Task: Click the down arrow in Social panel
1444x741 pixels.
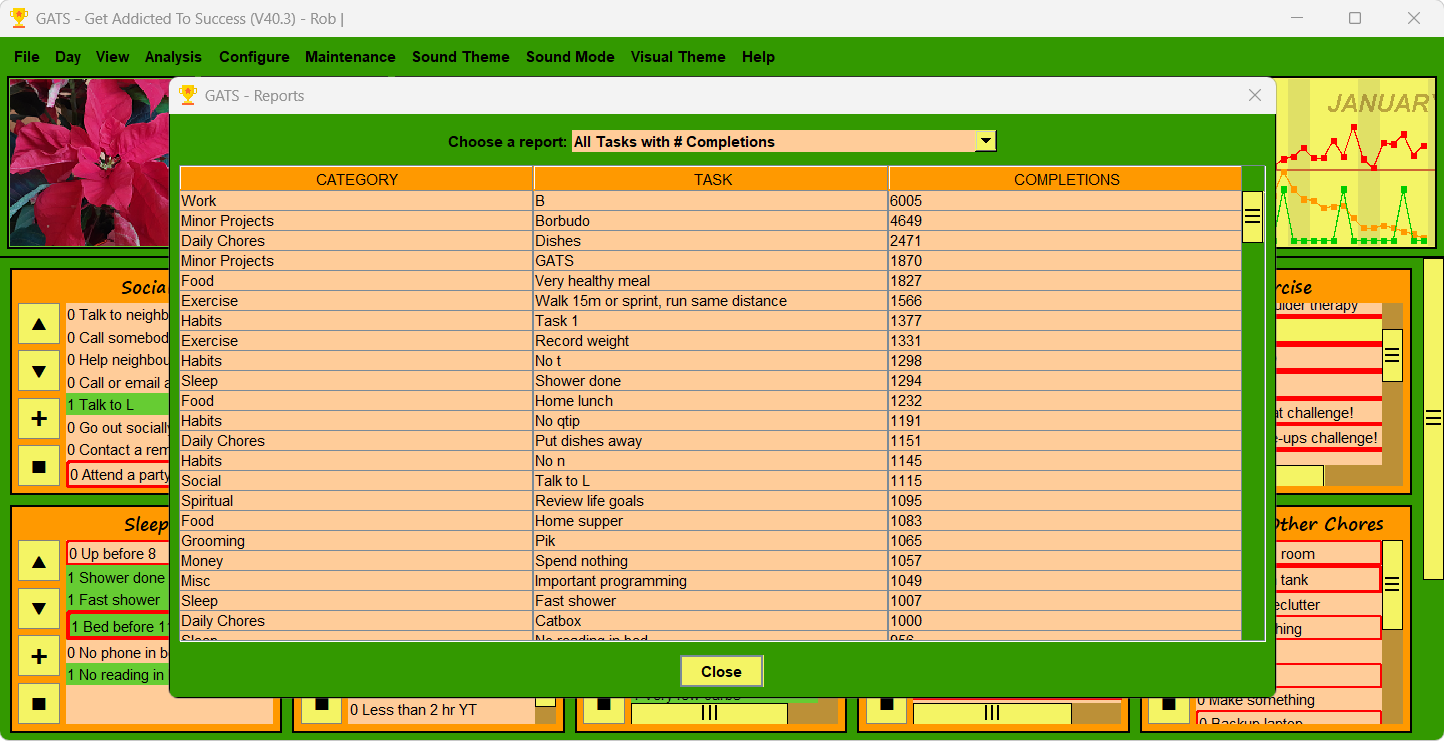Action: pyautogui.click(x=39, y=372)
